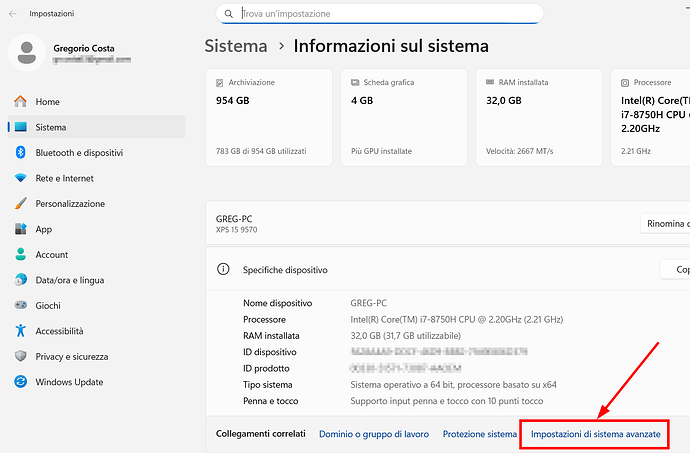Click the ID dispositivo label
Viewport: 690px width, 453px height.
pyautogui.click(x=269, y=352)
